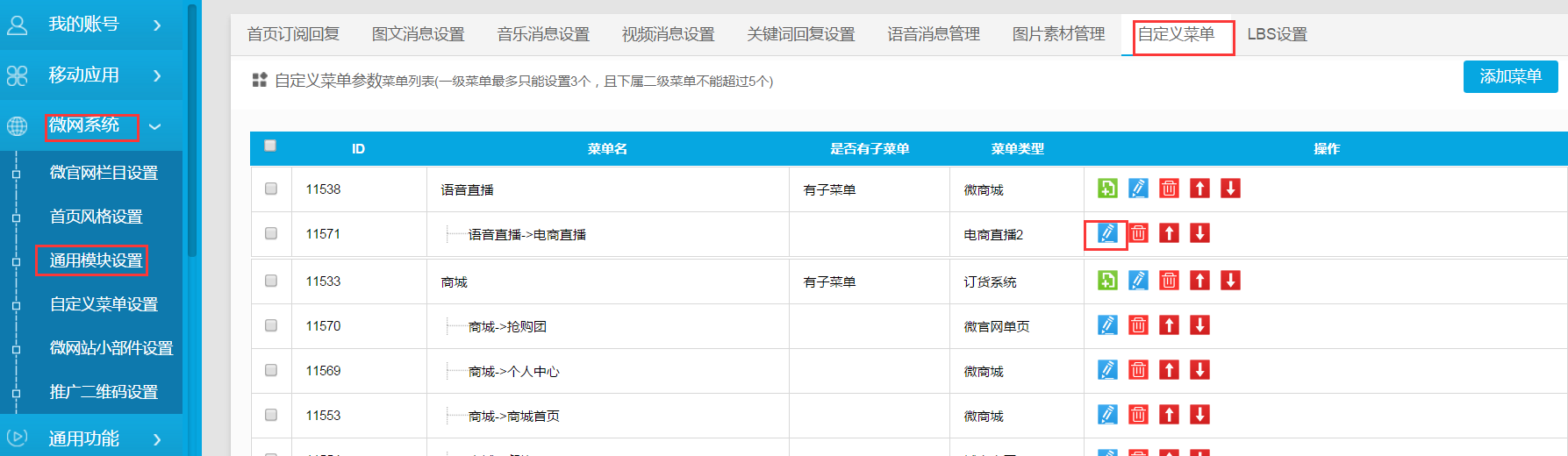Move row 11533 down

pyautogui.click(x=1230, y=281)
